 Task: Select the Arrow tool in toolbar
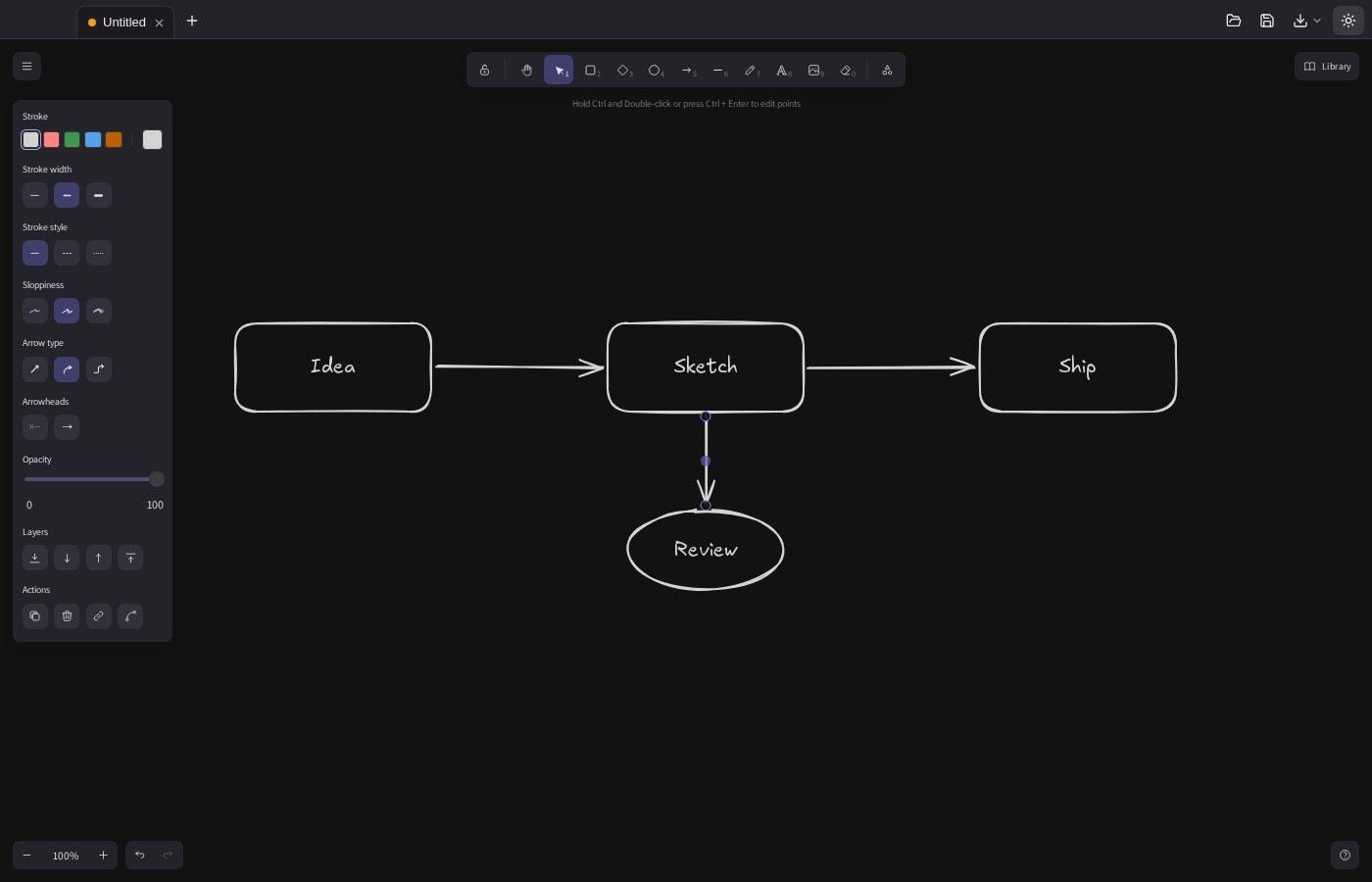tap(688, 70)
